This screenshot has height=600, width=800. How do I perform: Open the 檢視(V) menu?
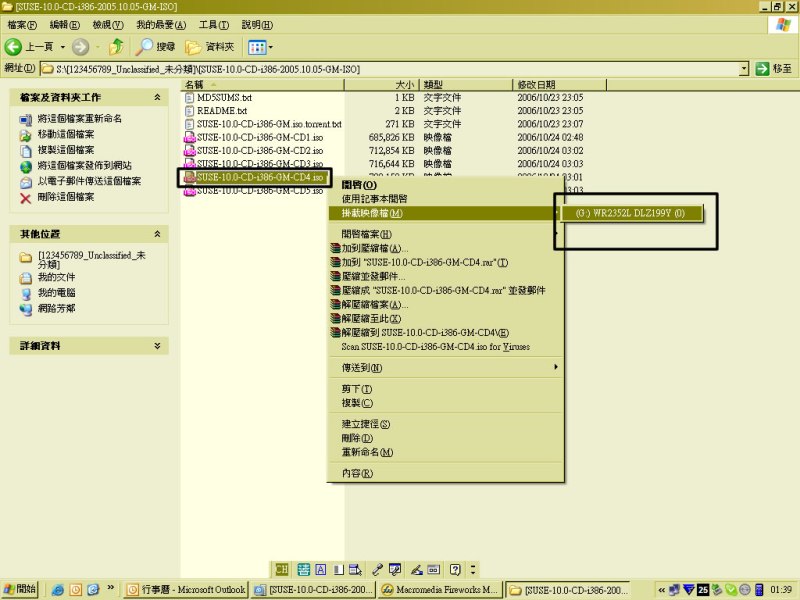(x=108, y=24)
